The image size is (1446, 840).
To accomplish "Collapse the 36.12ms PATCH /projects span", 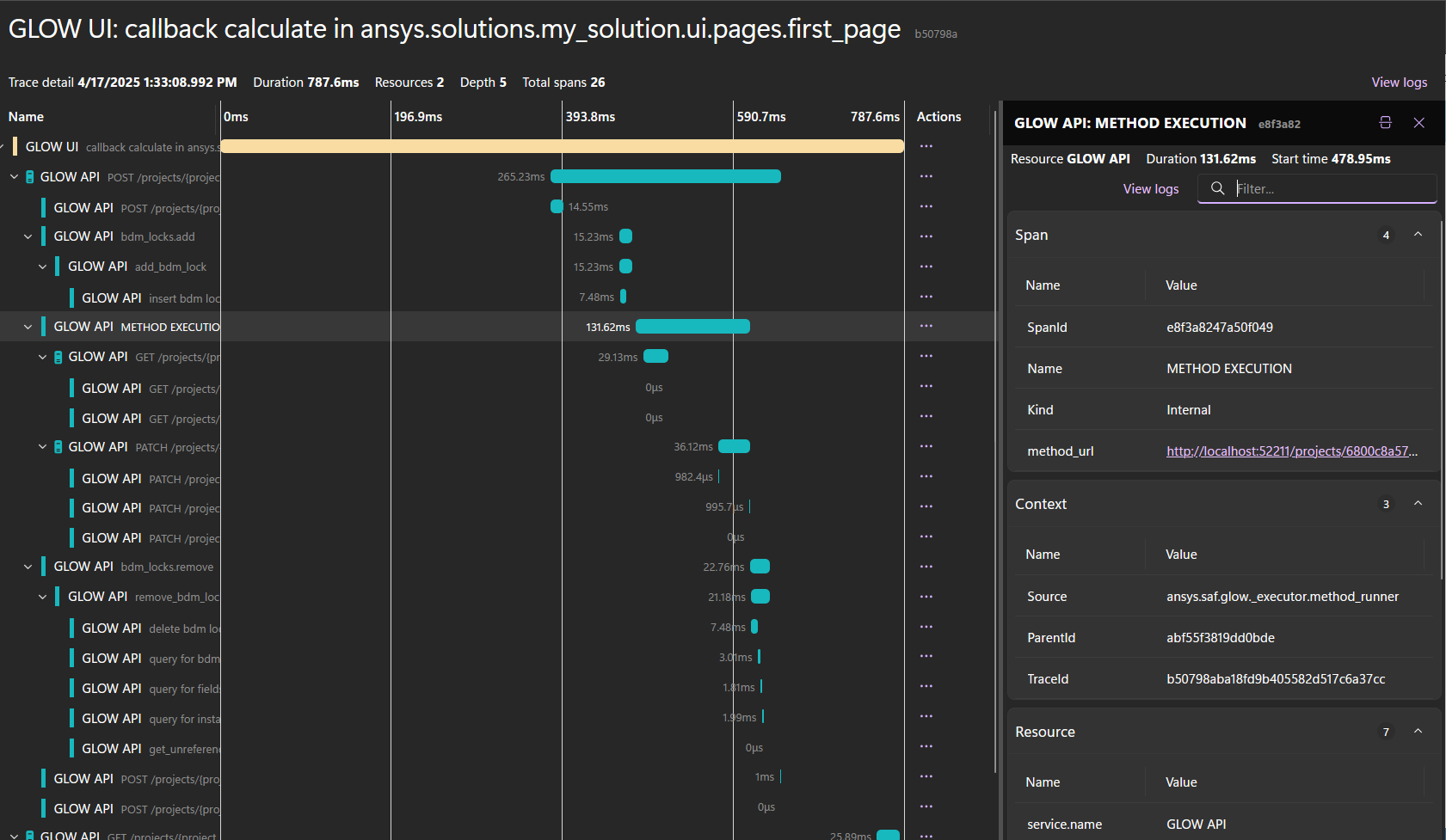I will pyautogui.click(x=42, y=447).
